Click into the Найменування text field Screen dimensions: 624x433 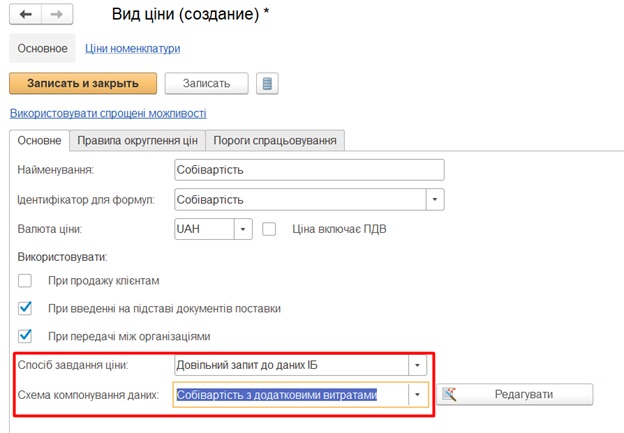pos(308,170)
